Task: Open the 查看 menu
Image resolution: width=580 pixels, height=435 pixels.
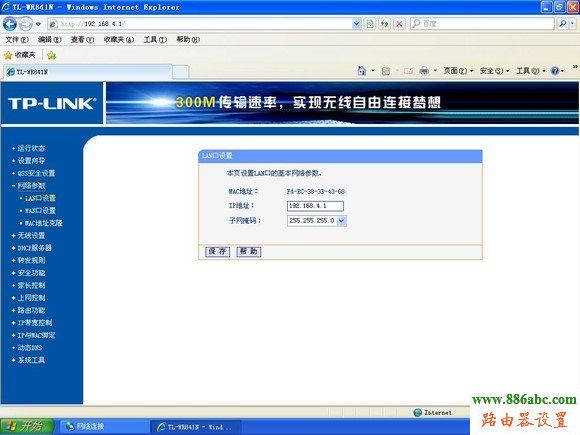Action: pos(82,40)
